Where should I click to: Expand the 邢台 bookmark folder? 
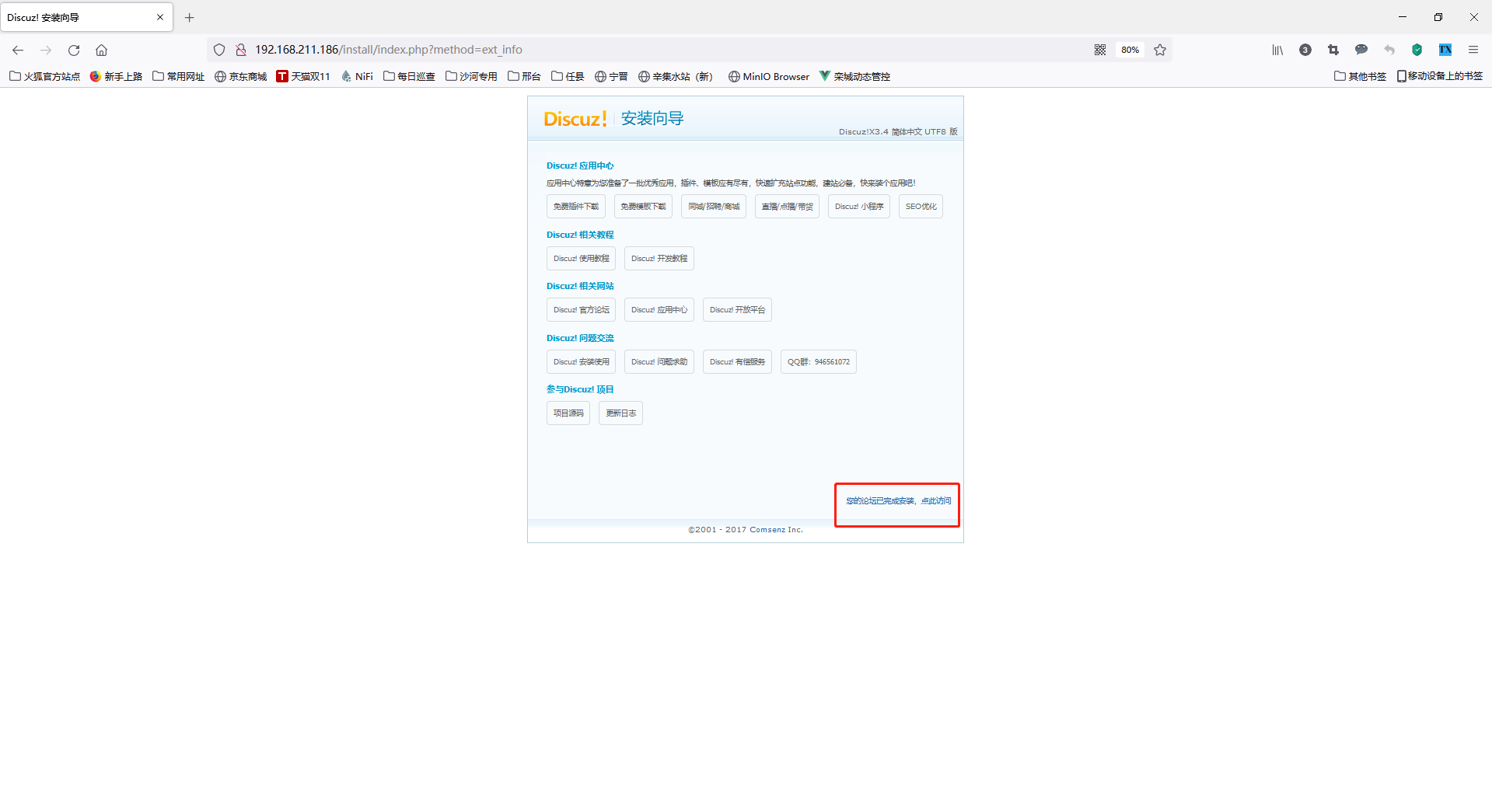point(524,76)
